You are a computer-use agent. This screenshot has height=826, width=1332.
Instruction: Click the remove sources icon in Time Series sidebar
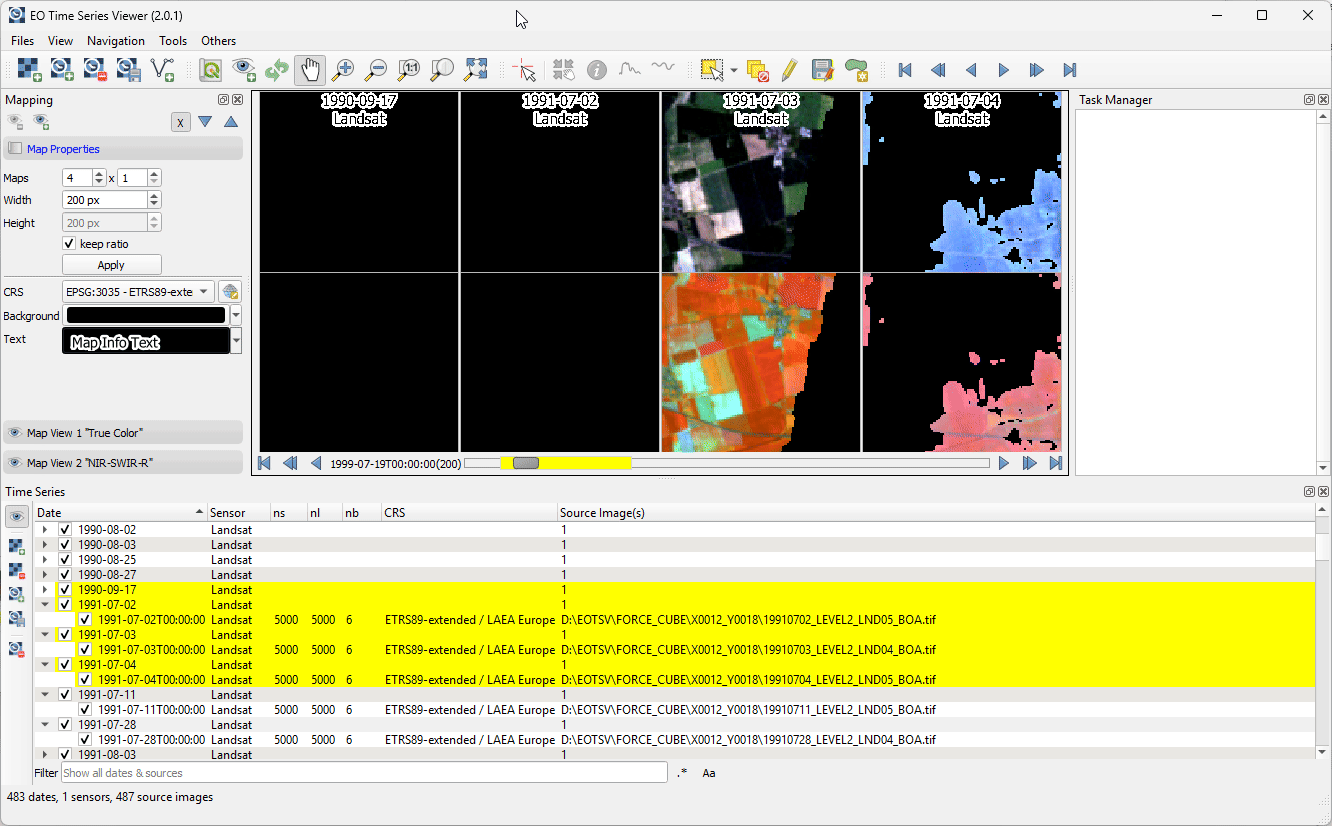[17, 570]
